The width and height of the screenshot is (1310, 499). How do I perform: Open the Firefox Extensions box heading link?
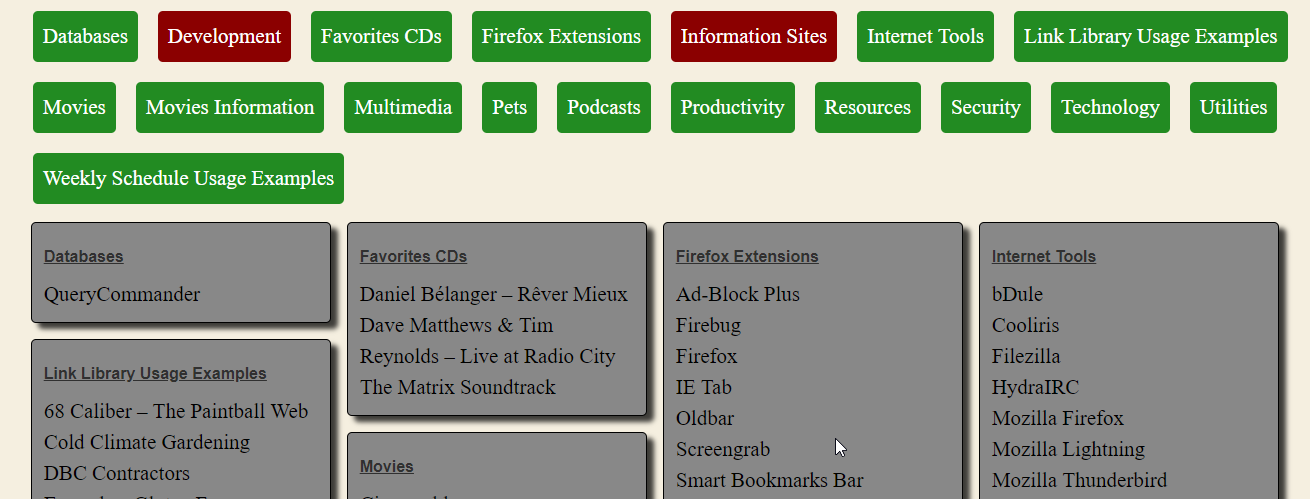pyautogui.click(x=747, y=257)
